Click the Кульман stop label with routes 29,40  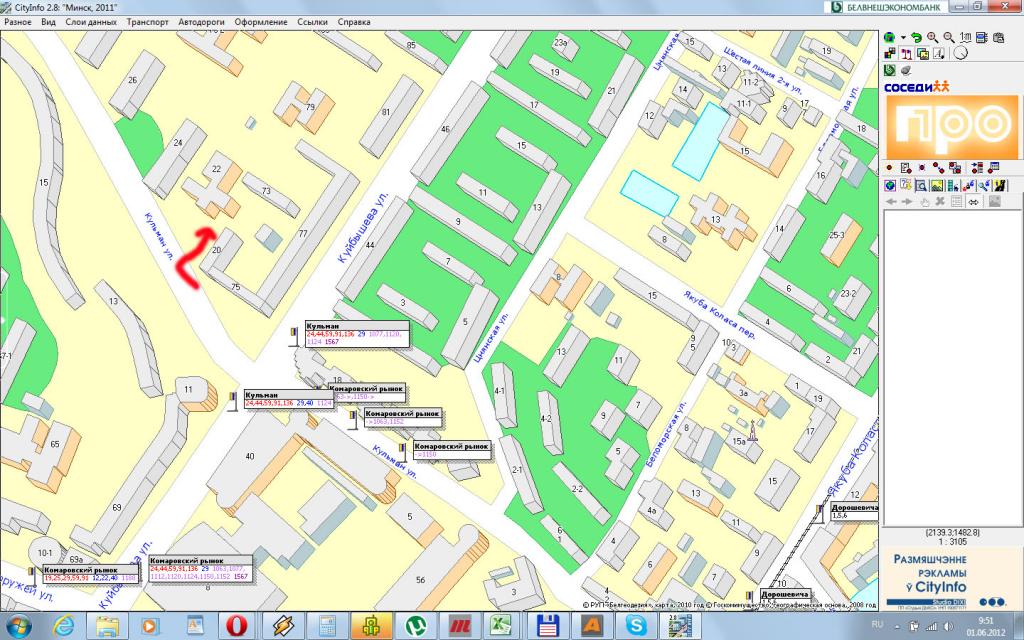(289, 400)
